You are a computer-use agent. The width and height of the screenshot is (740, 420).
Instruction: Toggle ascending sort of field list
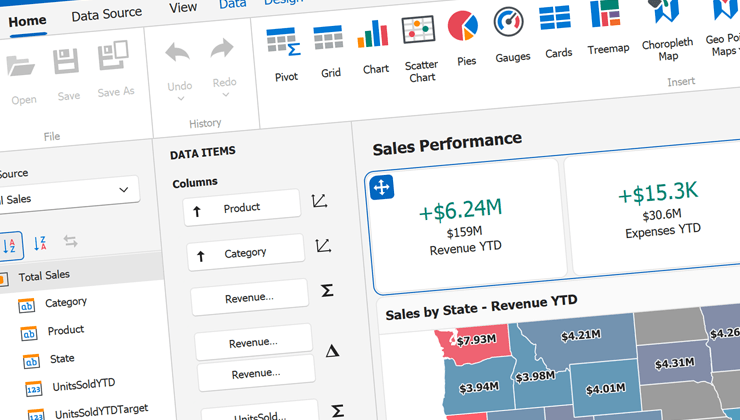pyautogui.click(x=9, y=243)
